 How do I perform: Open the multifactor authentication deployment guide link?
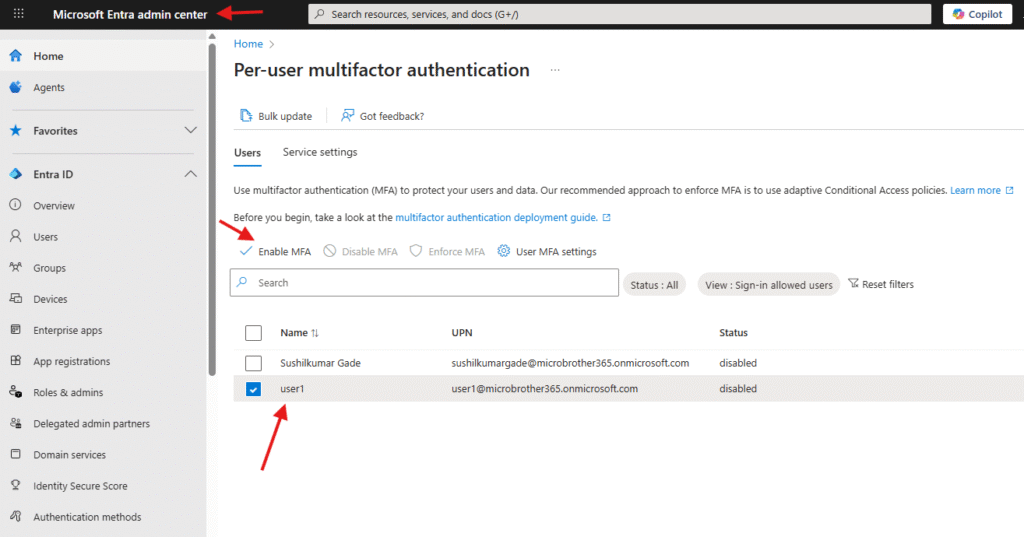pos(496,217)
